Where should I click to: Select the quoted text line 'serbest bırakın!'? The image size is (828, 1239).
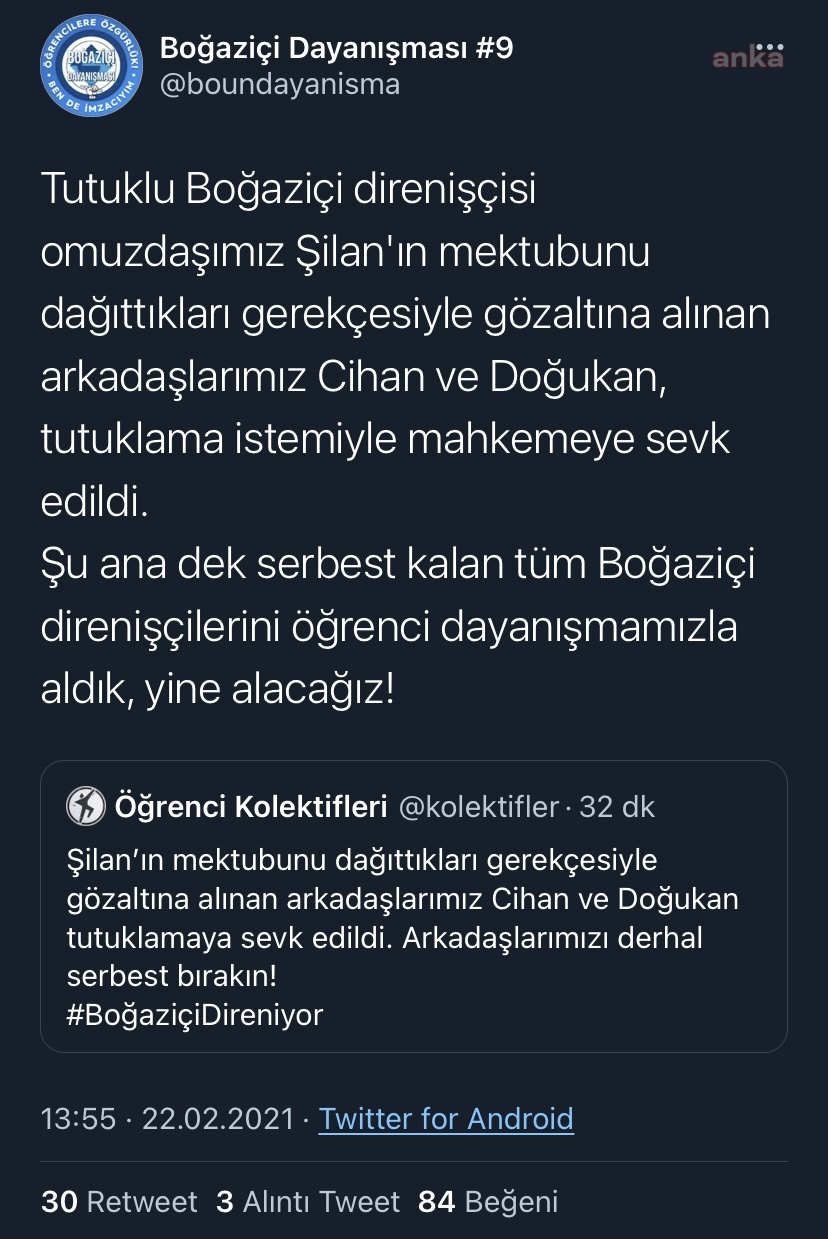pos(171,976)
